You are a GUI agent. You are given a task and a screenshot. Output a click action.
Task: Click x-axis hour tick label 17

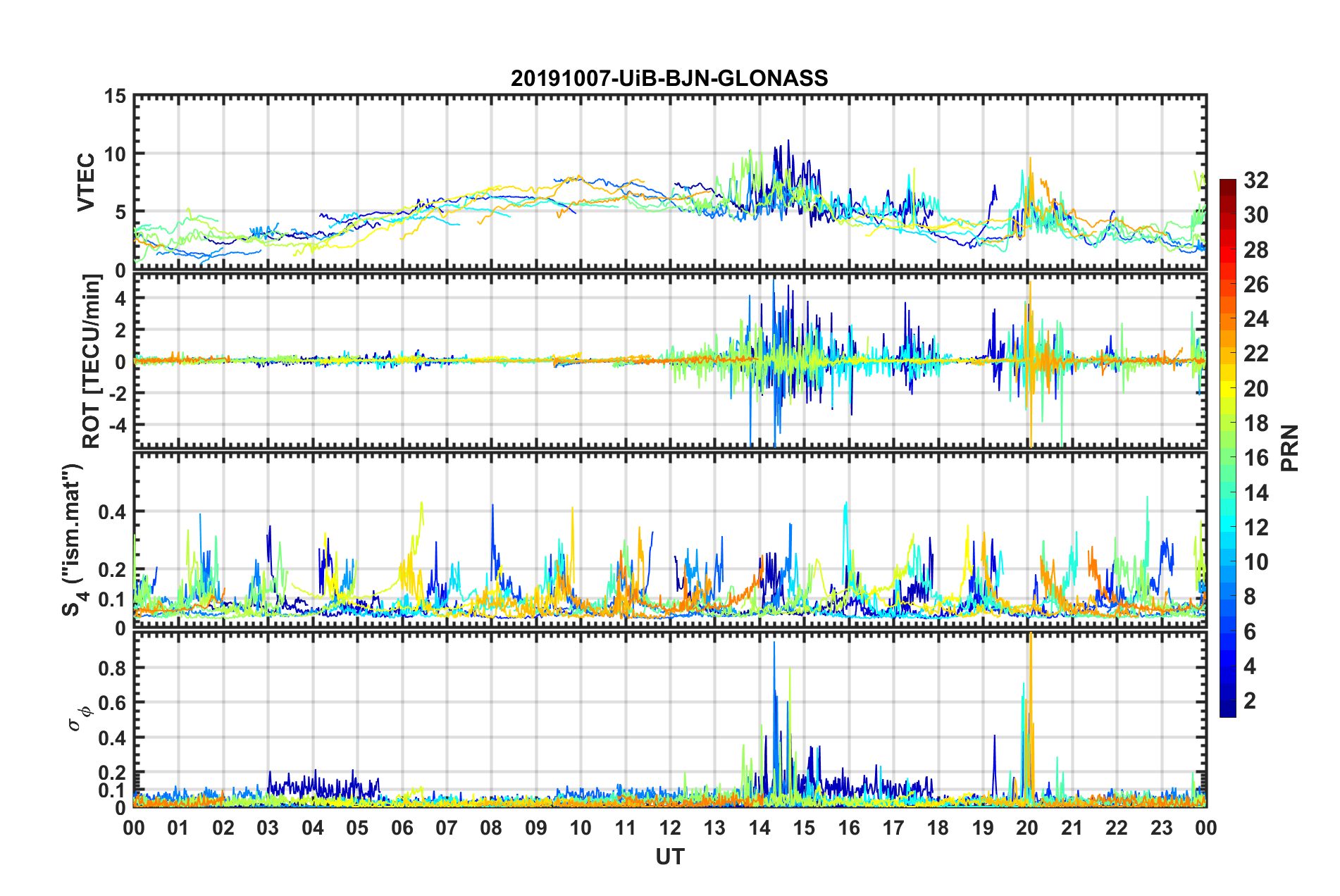pos(893,828)
